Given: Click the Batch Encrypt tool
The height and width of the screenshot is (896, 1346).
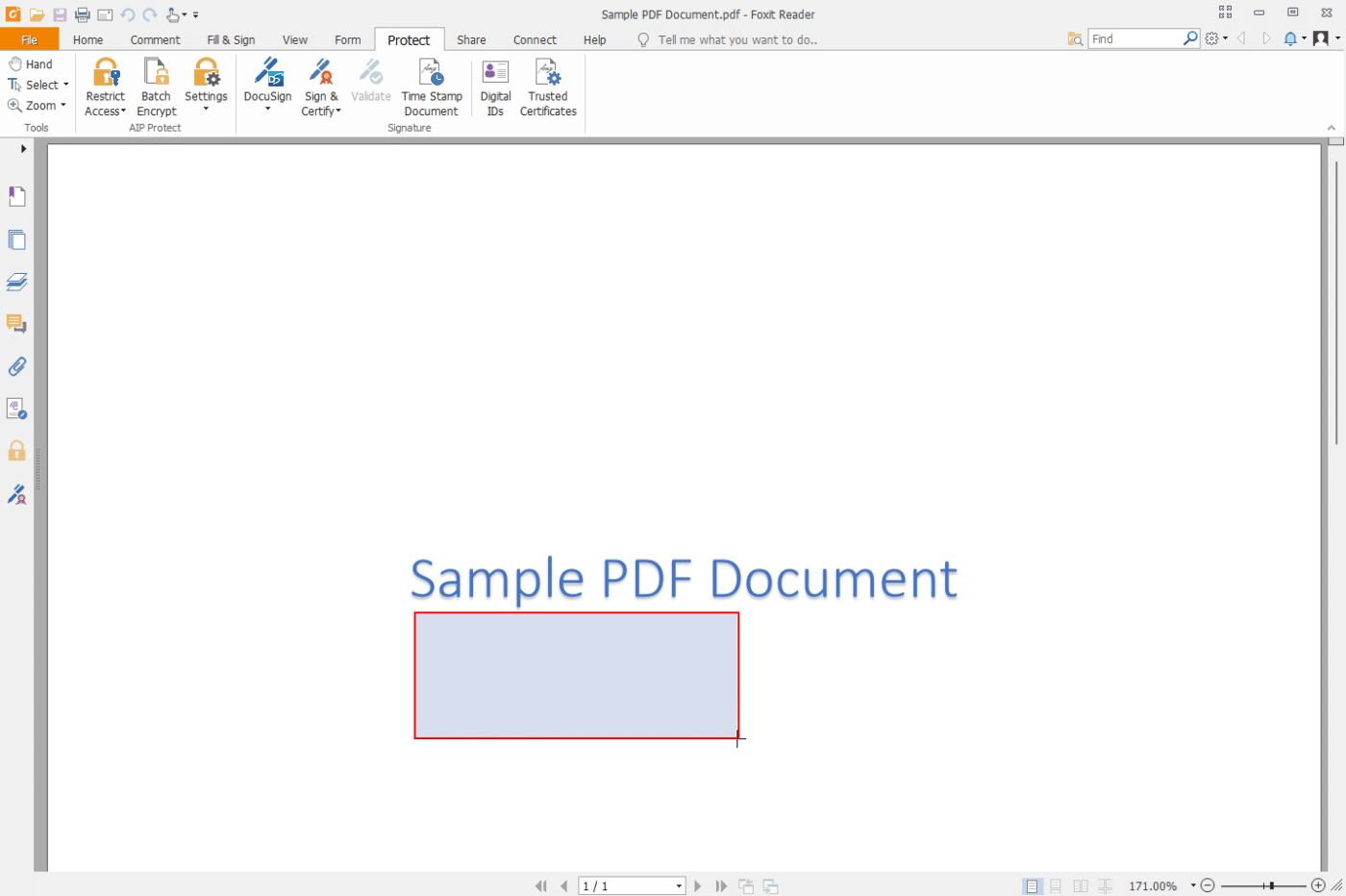Looking at the screenshot, I should pos(155,85).
